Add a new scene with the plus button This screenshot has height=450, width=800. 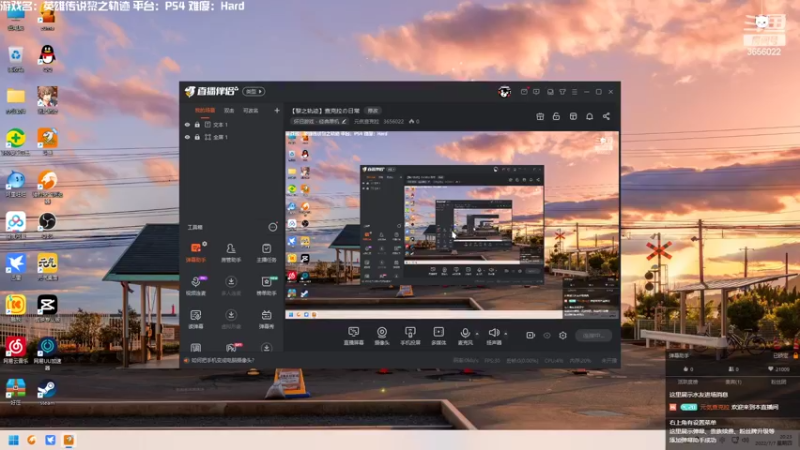point(277,110)
